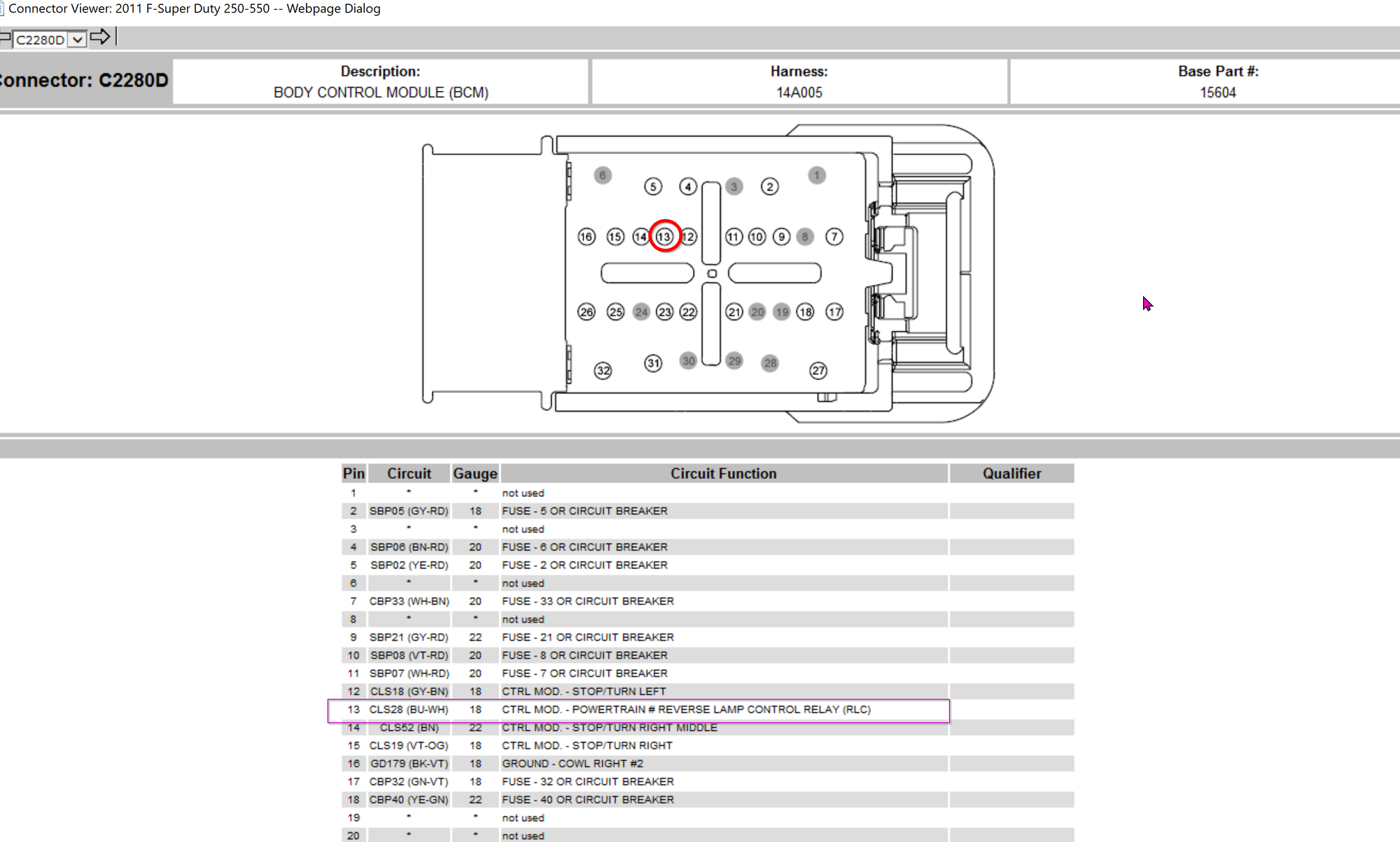Click the SBP05 (GY-RD) circuit entry
Image resolution: width=1400 pixels, height=842 pixels.
[409, 511]
